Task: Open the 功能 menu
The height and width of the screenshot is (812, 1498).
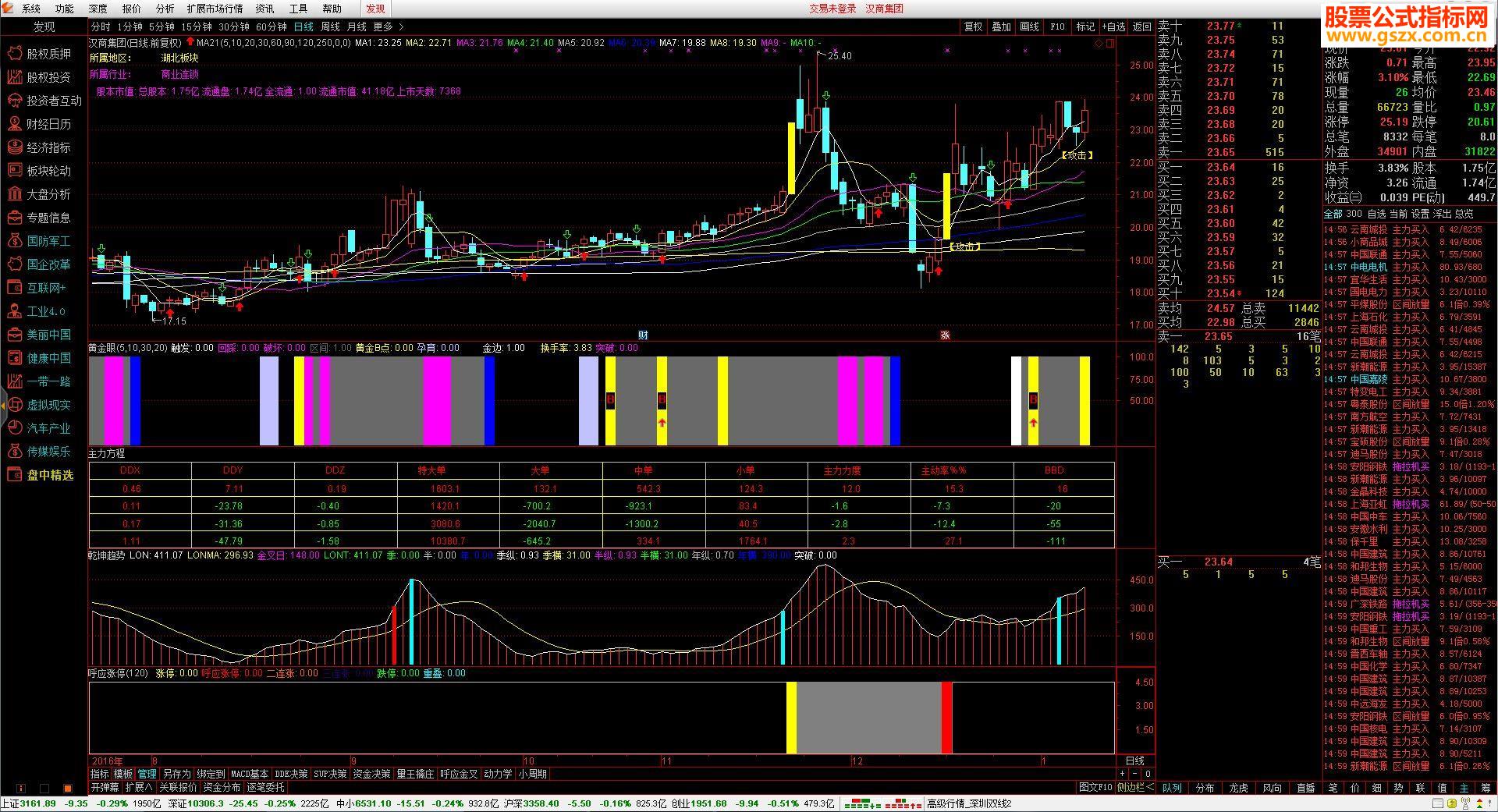Action: (x=65, y=9)
